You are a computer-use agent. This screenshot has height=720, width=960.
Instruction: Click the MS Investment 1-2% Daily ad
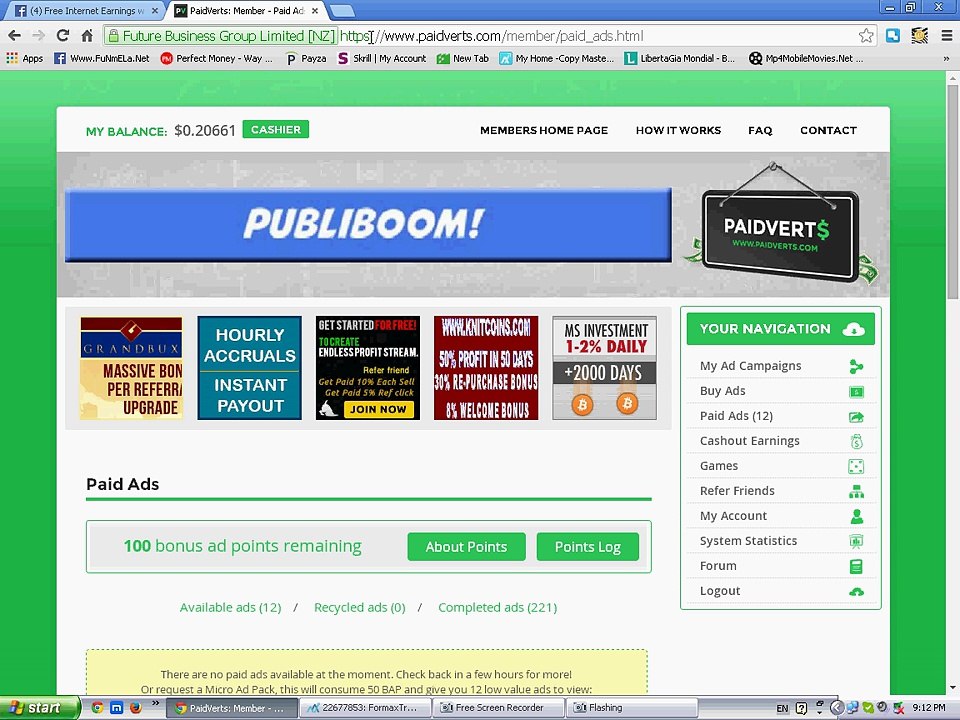(604, 368)
